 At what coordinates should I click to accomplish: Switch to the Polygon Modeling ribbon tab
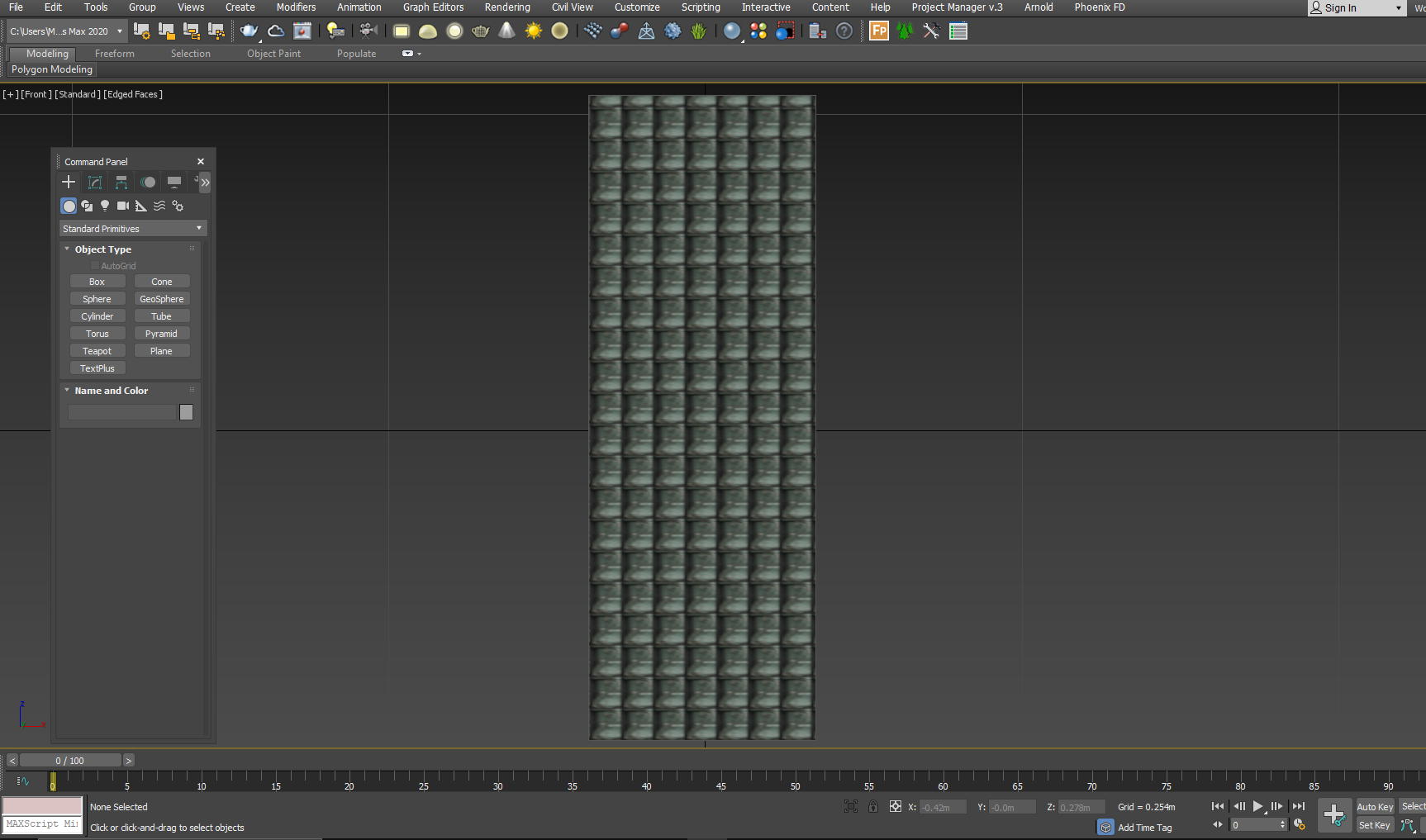tap(51, 69)
